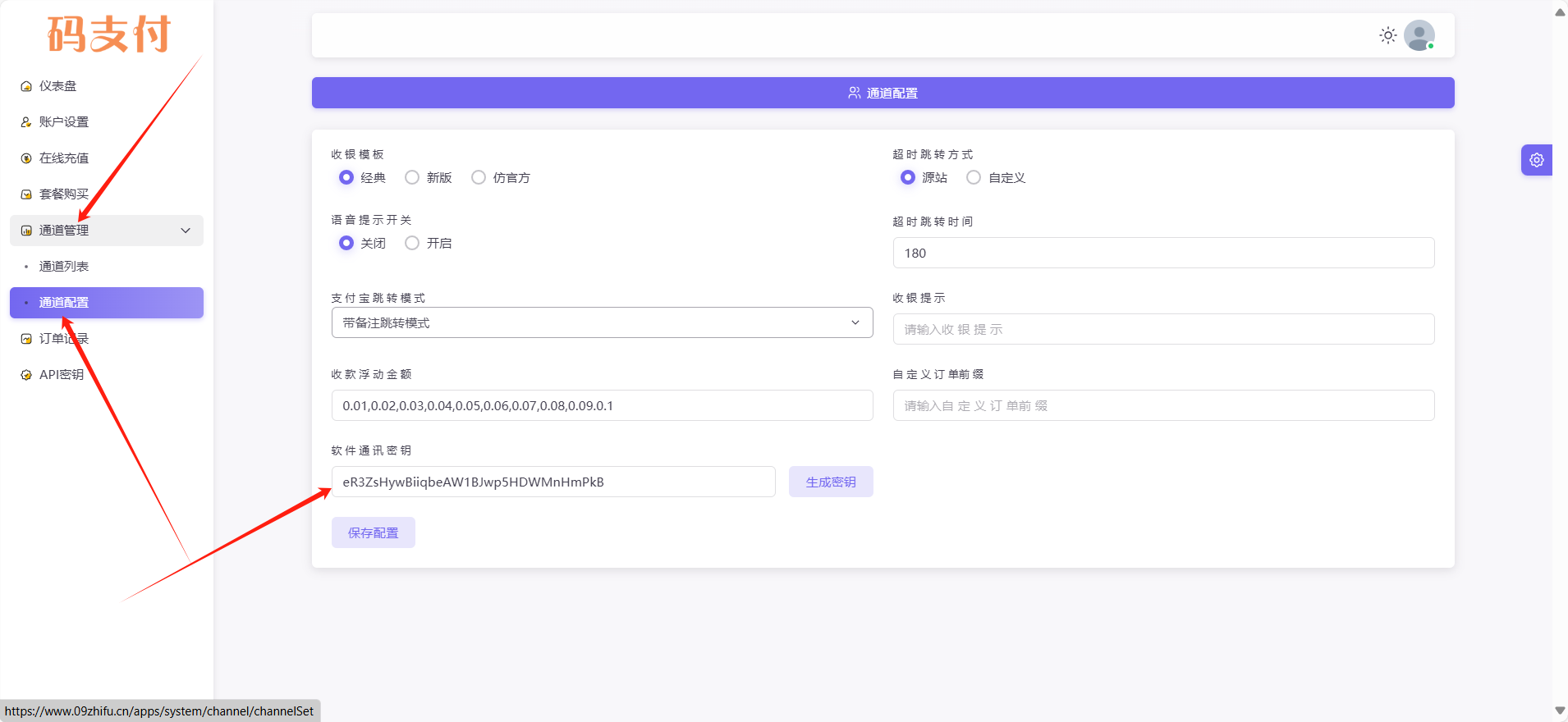Open API密钥 page
The image size is (1568, 722).
pos(107,375)
